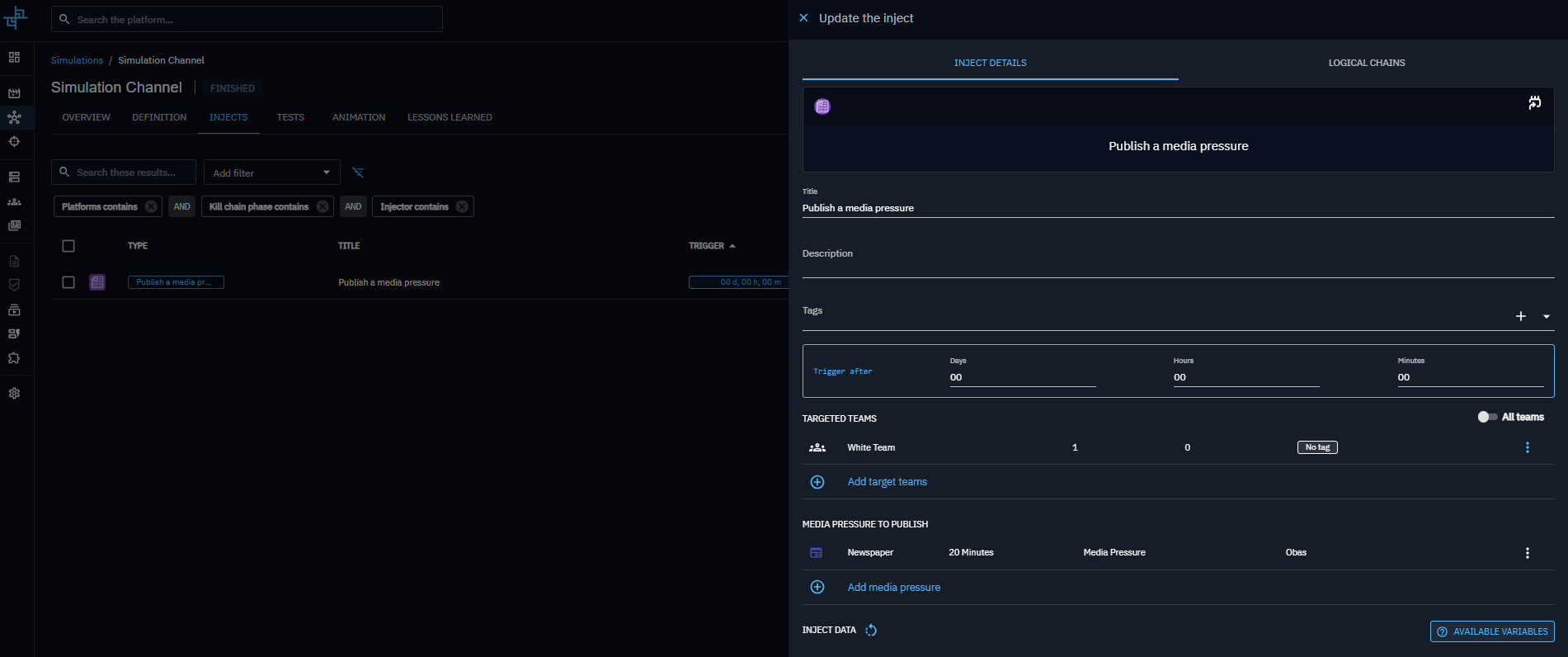Toggle the All teams switch
This screenshot has width=1568, height=657.
[x=1487, y=417]
